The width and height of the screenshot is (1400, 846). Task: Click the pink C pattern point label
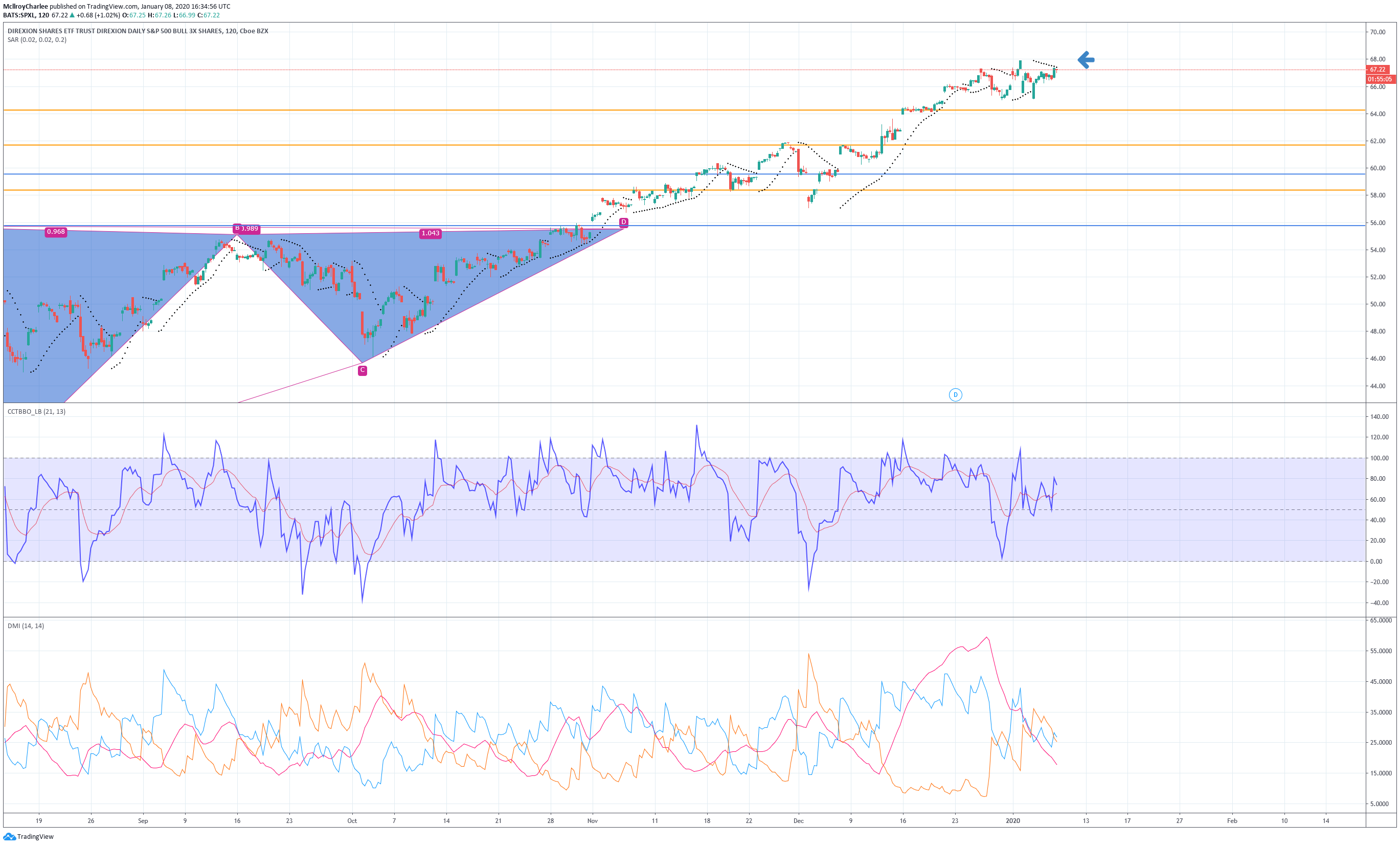click(x=362, y=370)
